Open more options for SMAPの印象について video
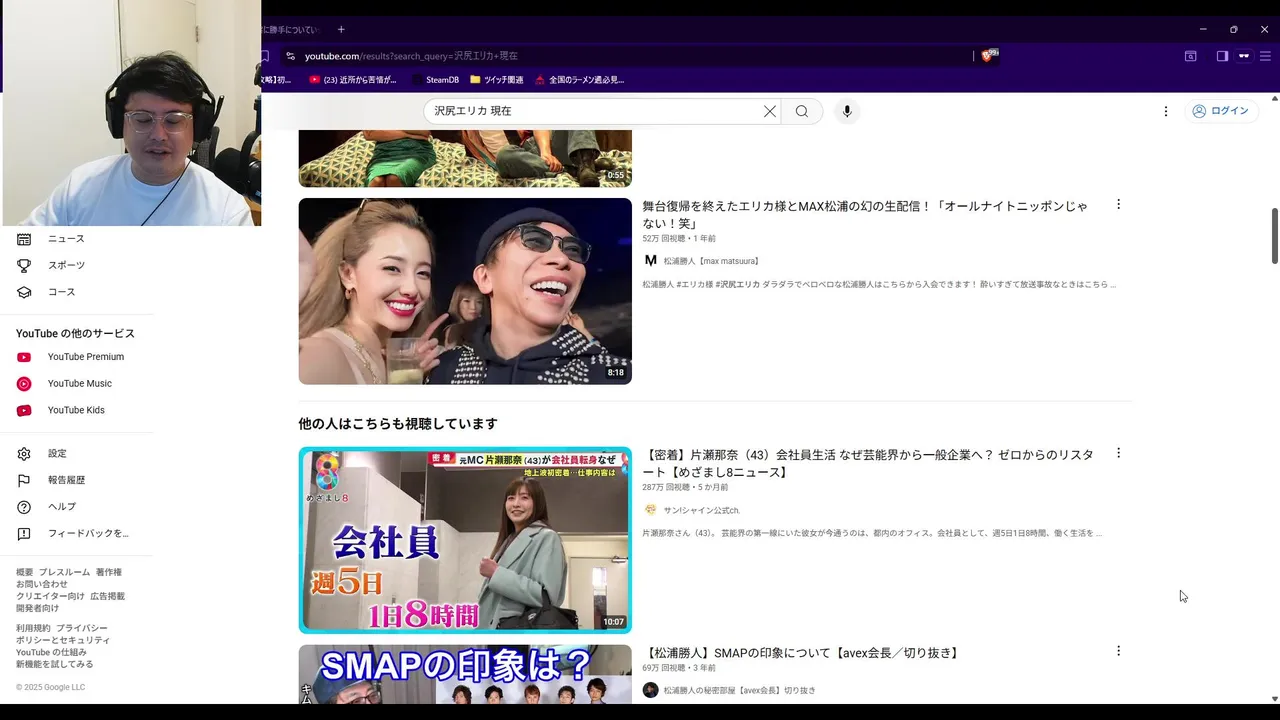 [x=1118, y=651]
